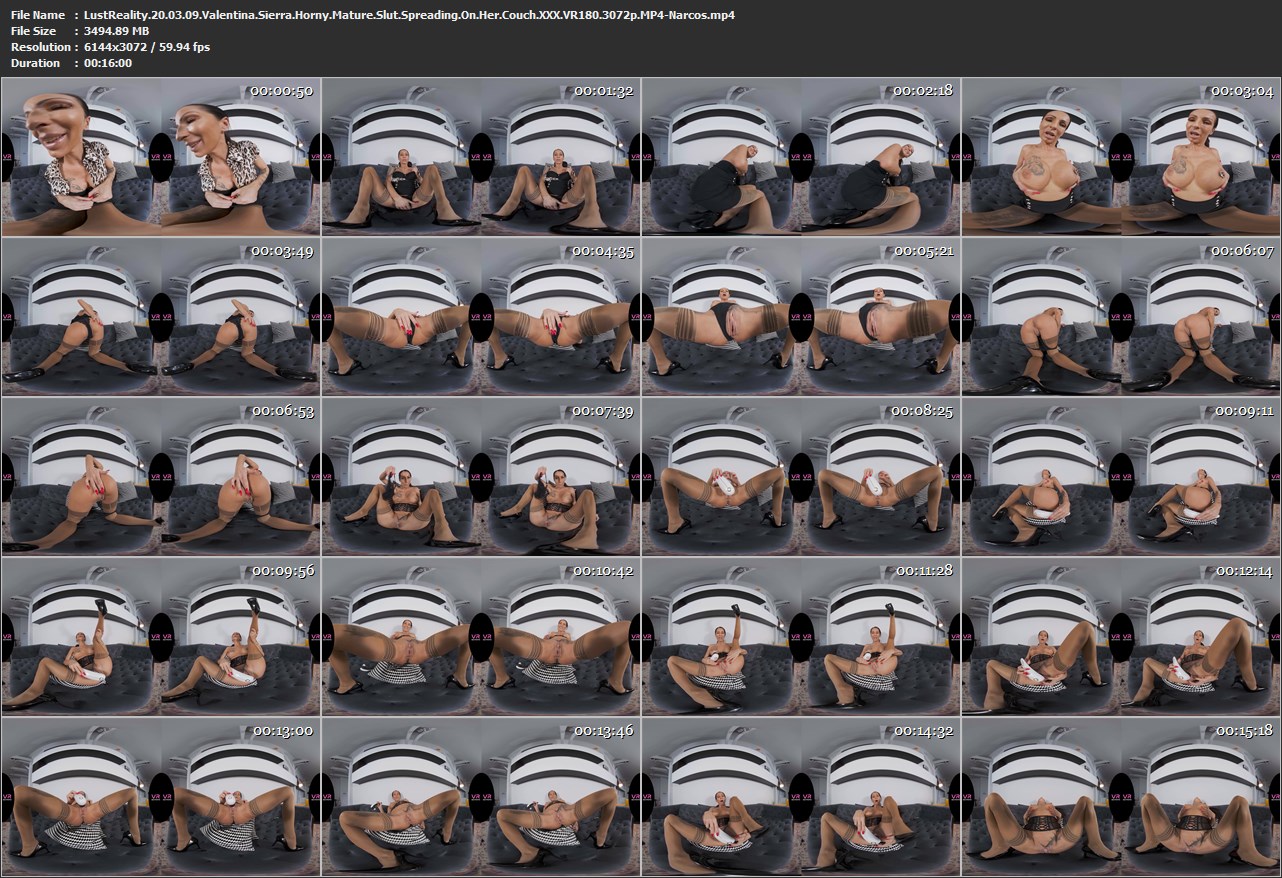The height and width of the screenshot is (878, 1282).
Task: Click the frame stamped 00:13:46
Action: coord(481,796)
